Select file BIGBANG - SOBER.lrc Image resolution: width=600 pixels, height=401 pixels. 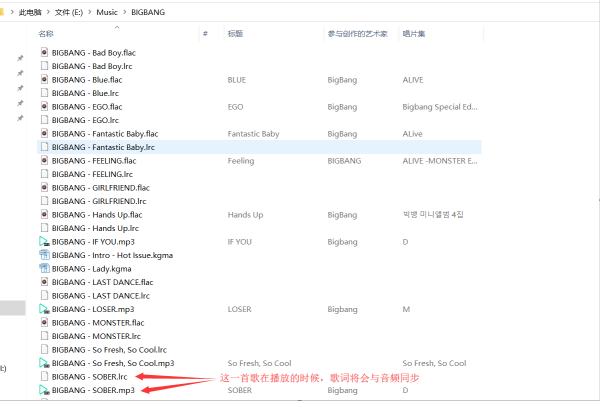90,377
